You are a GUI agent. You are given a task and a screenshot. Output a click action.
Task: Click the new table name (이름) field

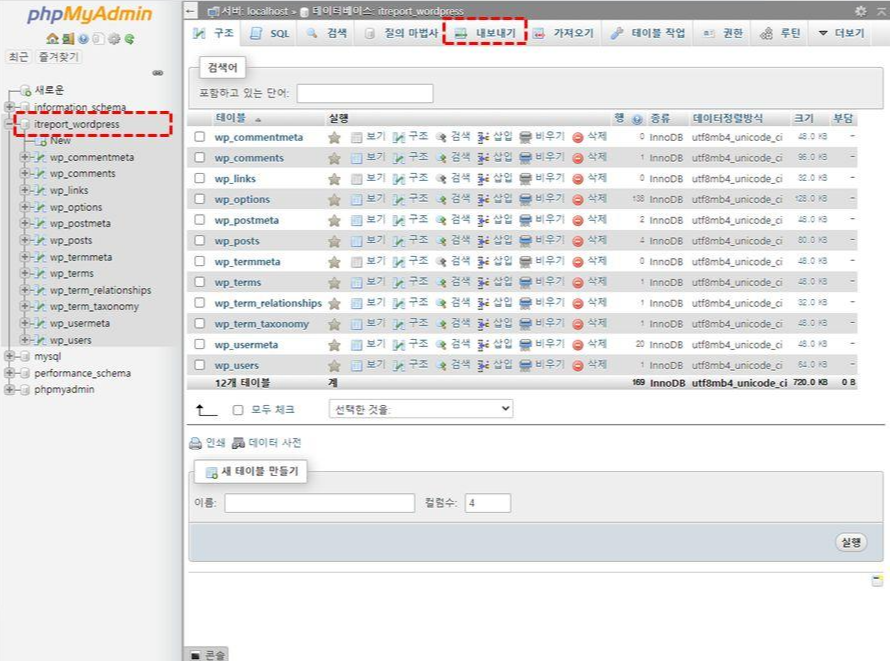320,503
